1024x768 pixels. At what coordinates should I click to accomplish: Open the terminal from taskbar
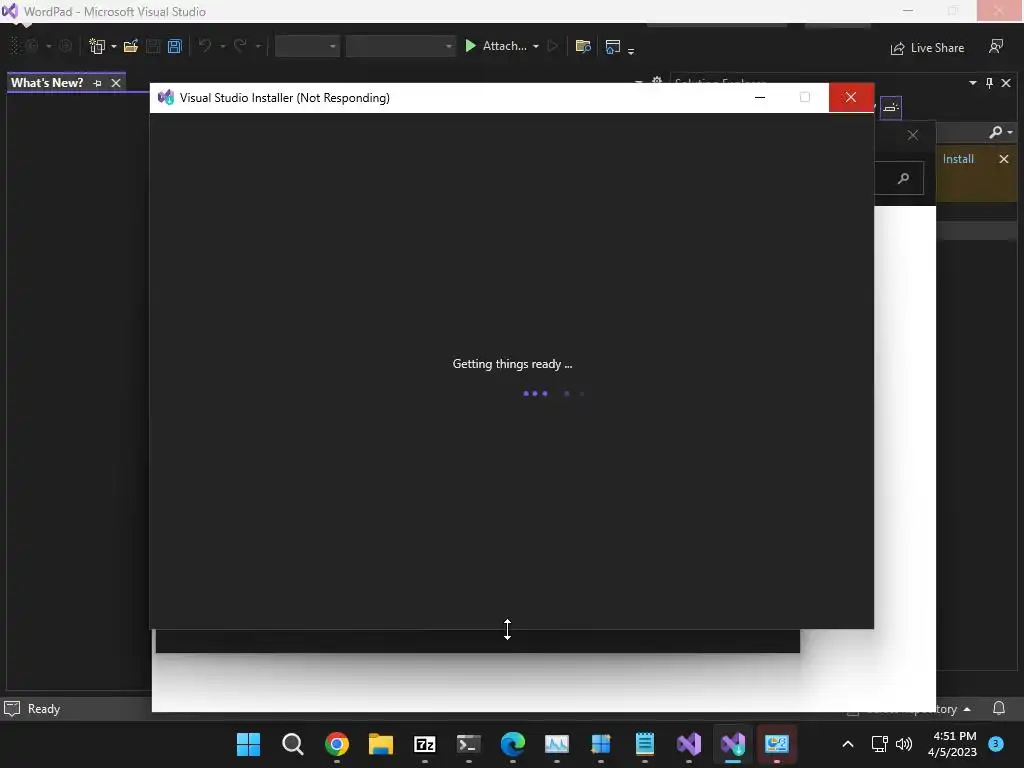[x=468, y=744]
